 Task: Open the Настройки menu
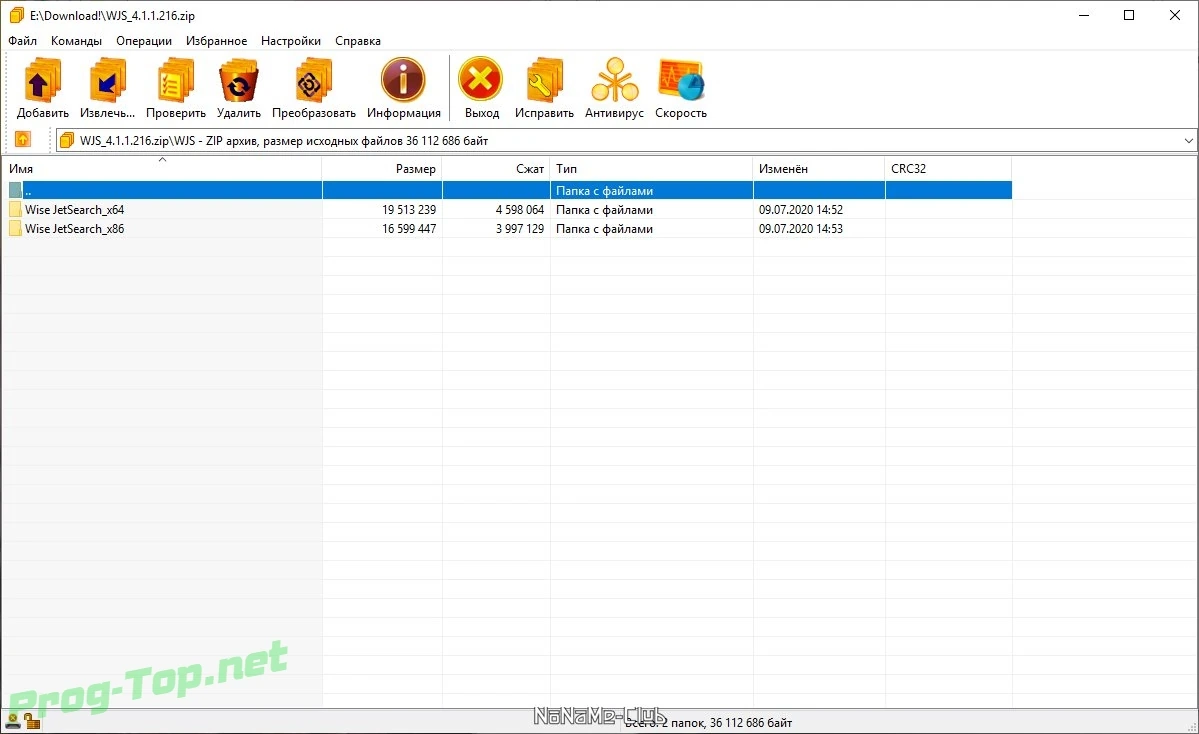point(291,41)
